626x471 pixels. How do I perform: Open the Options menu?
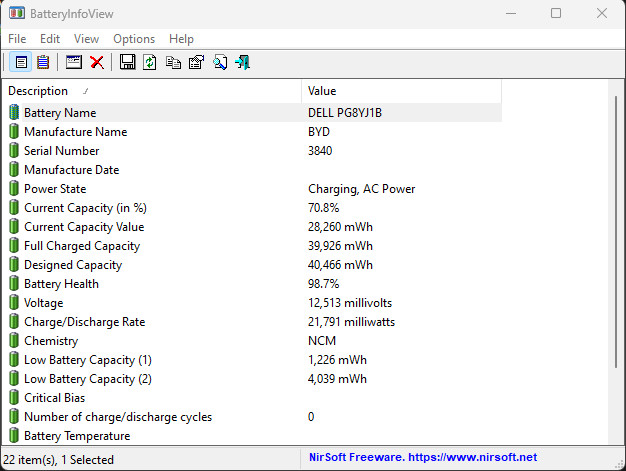click(134, 39)
